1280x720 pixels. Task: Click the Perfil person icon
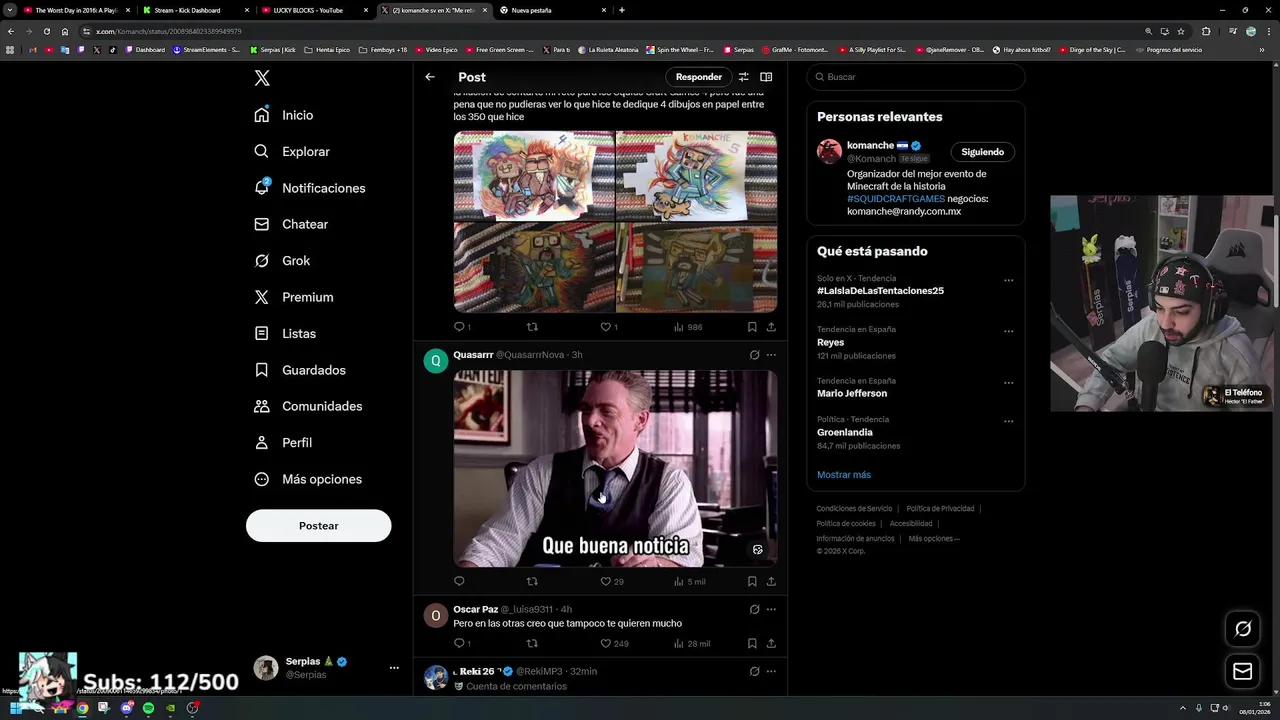click(262, 442)
